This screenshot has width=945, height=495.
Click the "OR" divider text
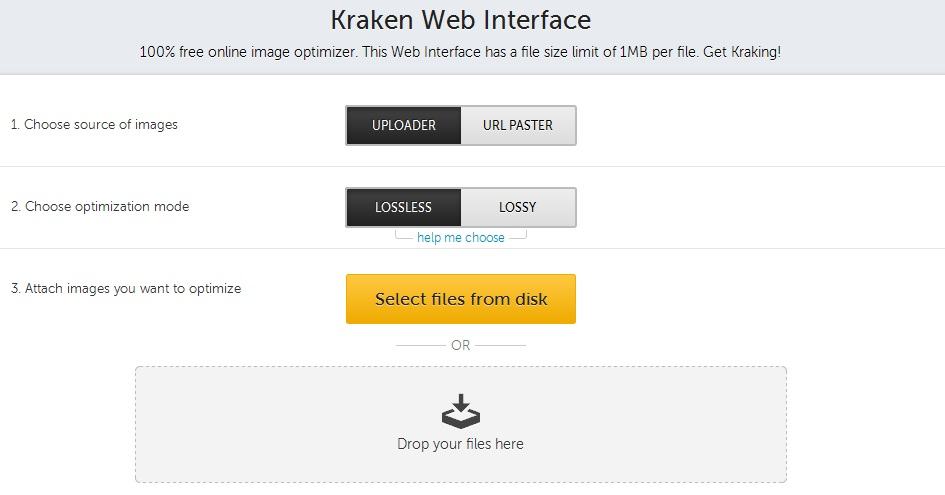[460, 345]
